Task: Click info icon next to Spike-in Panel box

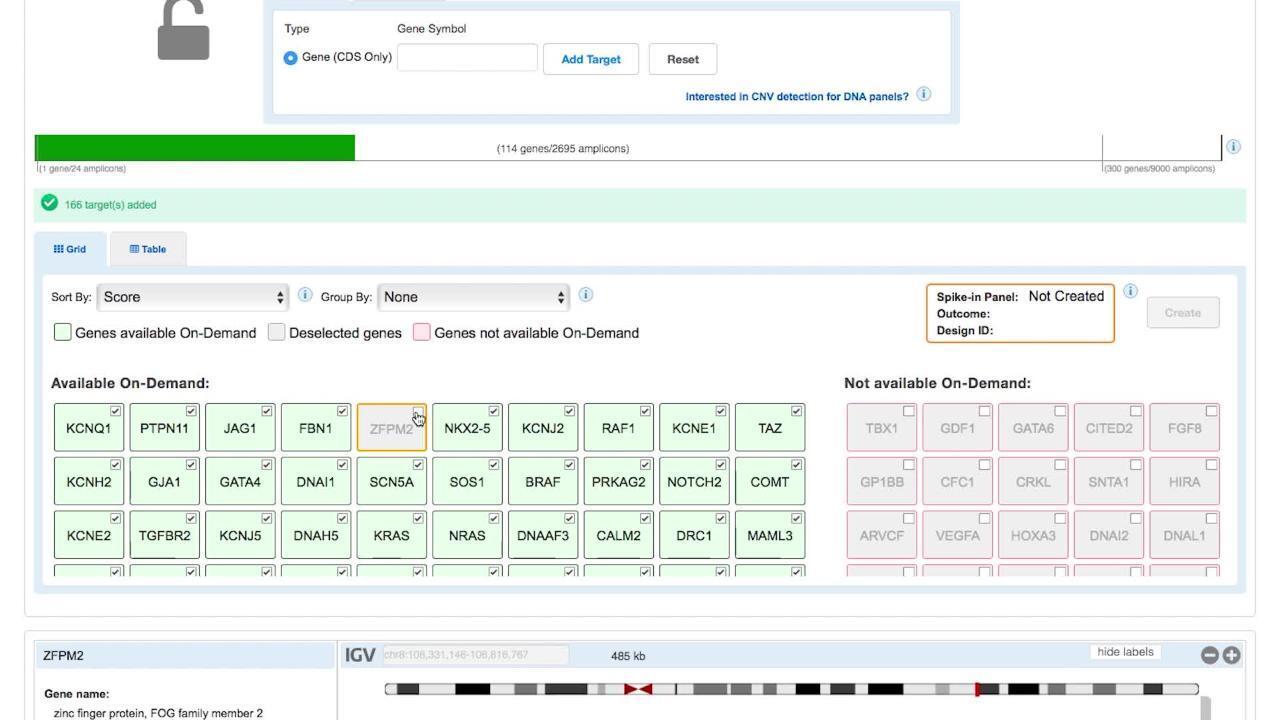Action: [1130, 291]
